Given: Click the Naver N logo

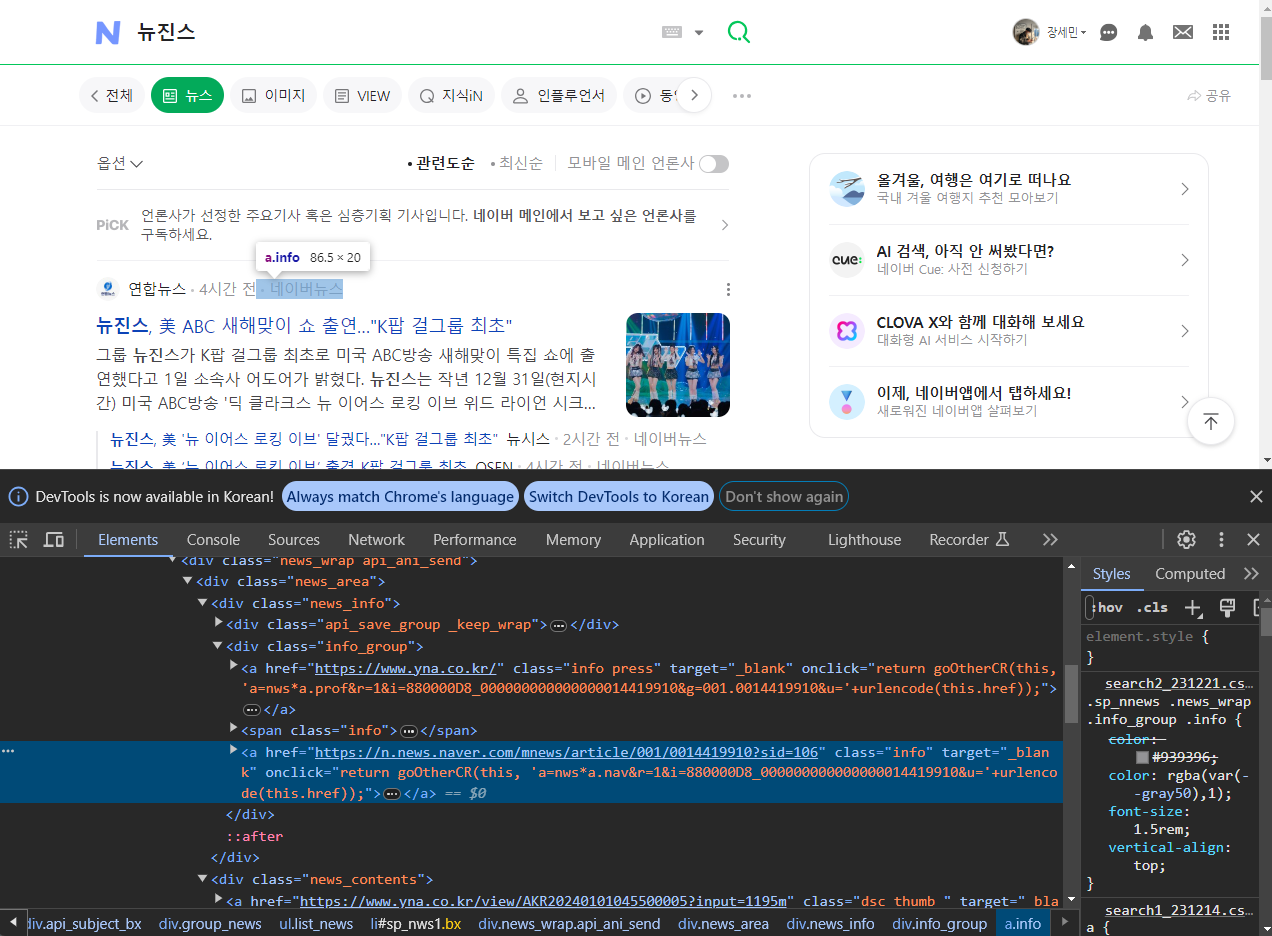Looking at the screenshot, I should coord(108,32).
